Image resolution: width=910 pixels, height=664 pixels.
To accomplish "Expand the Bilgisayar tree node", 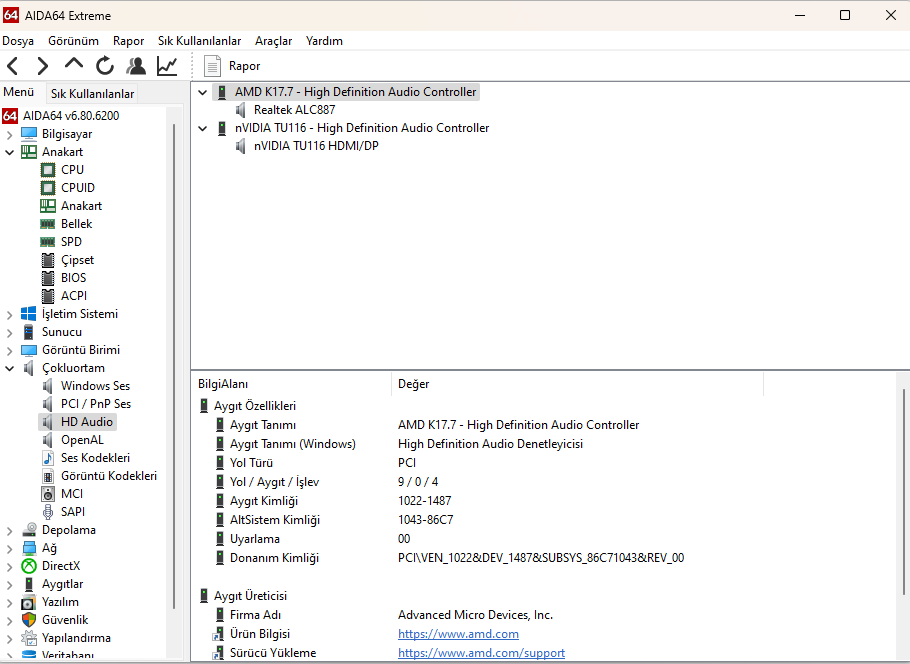I will tap(10, 134).
